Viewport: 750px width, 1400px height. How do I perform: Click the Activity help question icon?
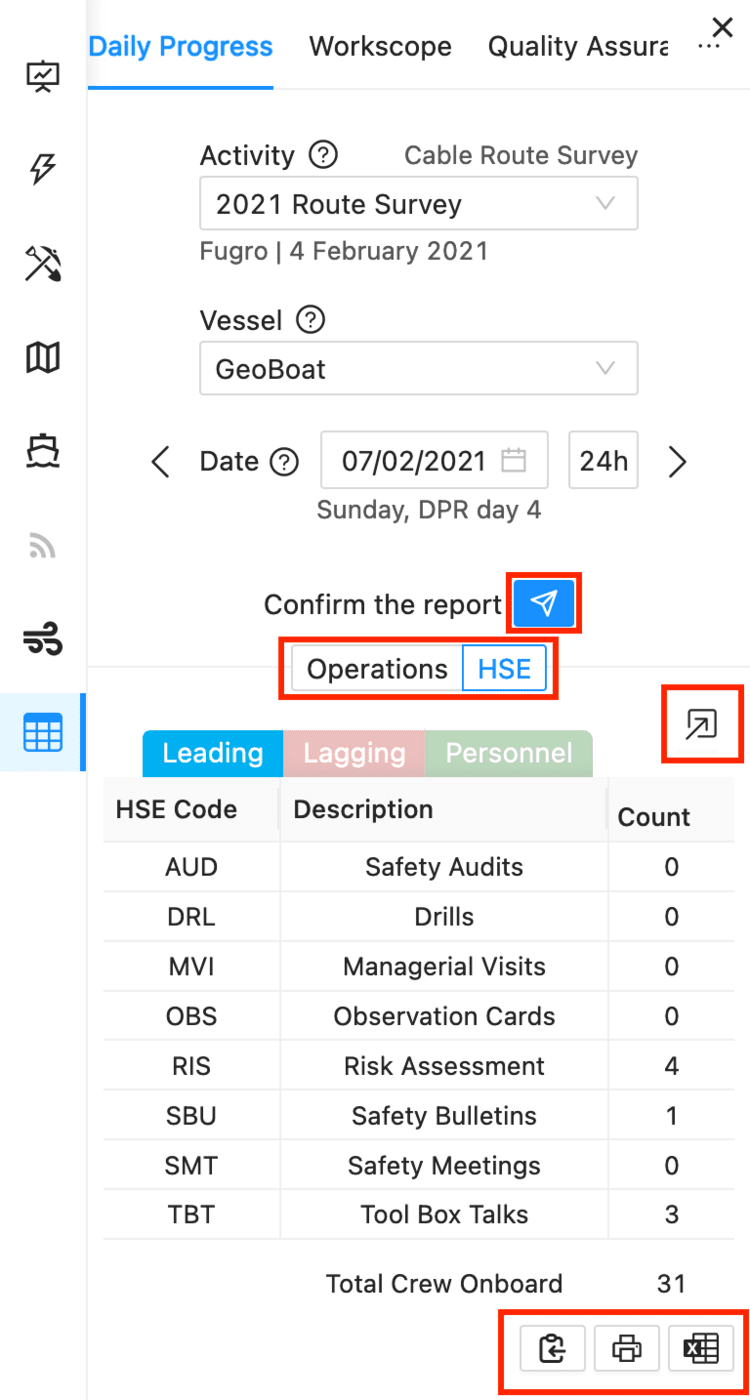point(323,156)
